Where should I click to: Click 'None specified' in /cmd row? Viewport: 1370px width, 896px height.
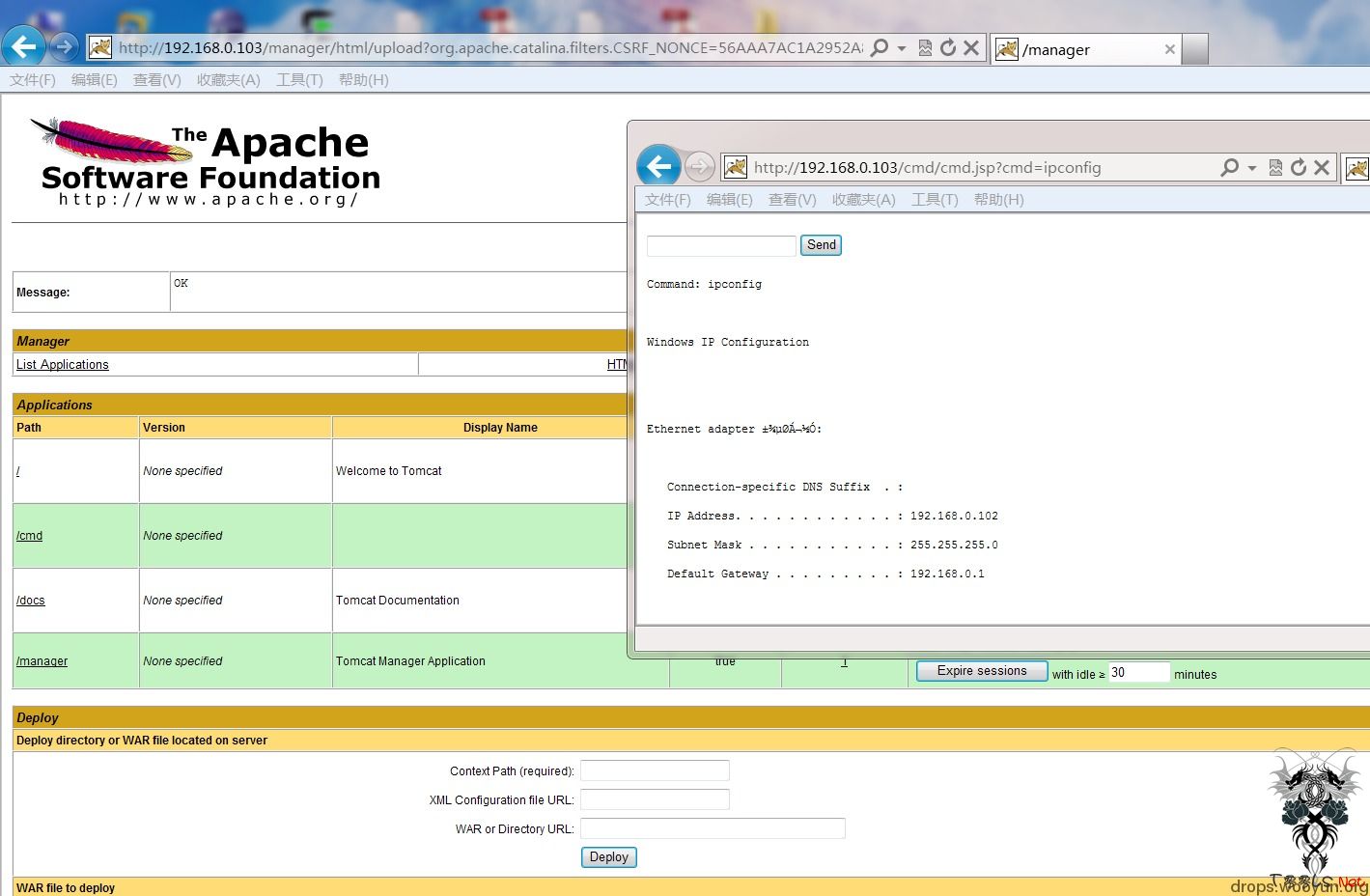(182, 536)
